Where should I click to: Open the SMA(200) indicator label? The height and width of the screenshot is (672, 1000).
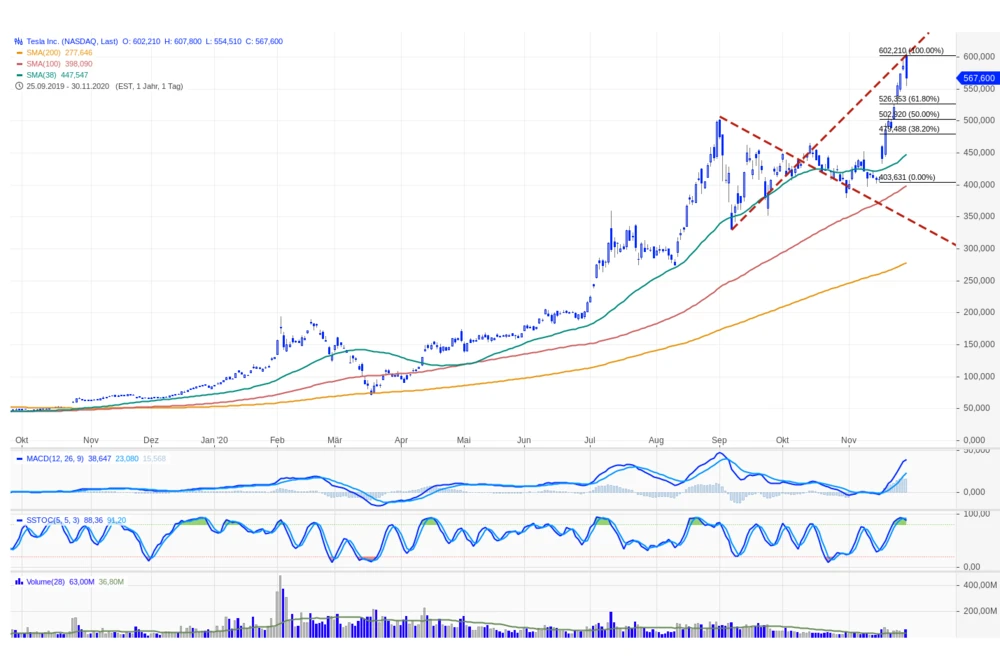[x=45, y=53]
